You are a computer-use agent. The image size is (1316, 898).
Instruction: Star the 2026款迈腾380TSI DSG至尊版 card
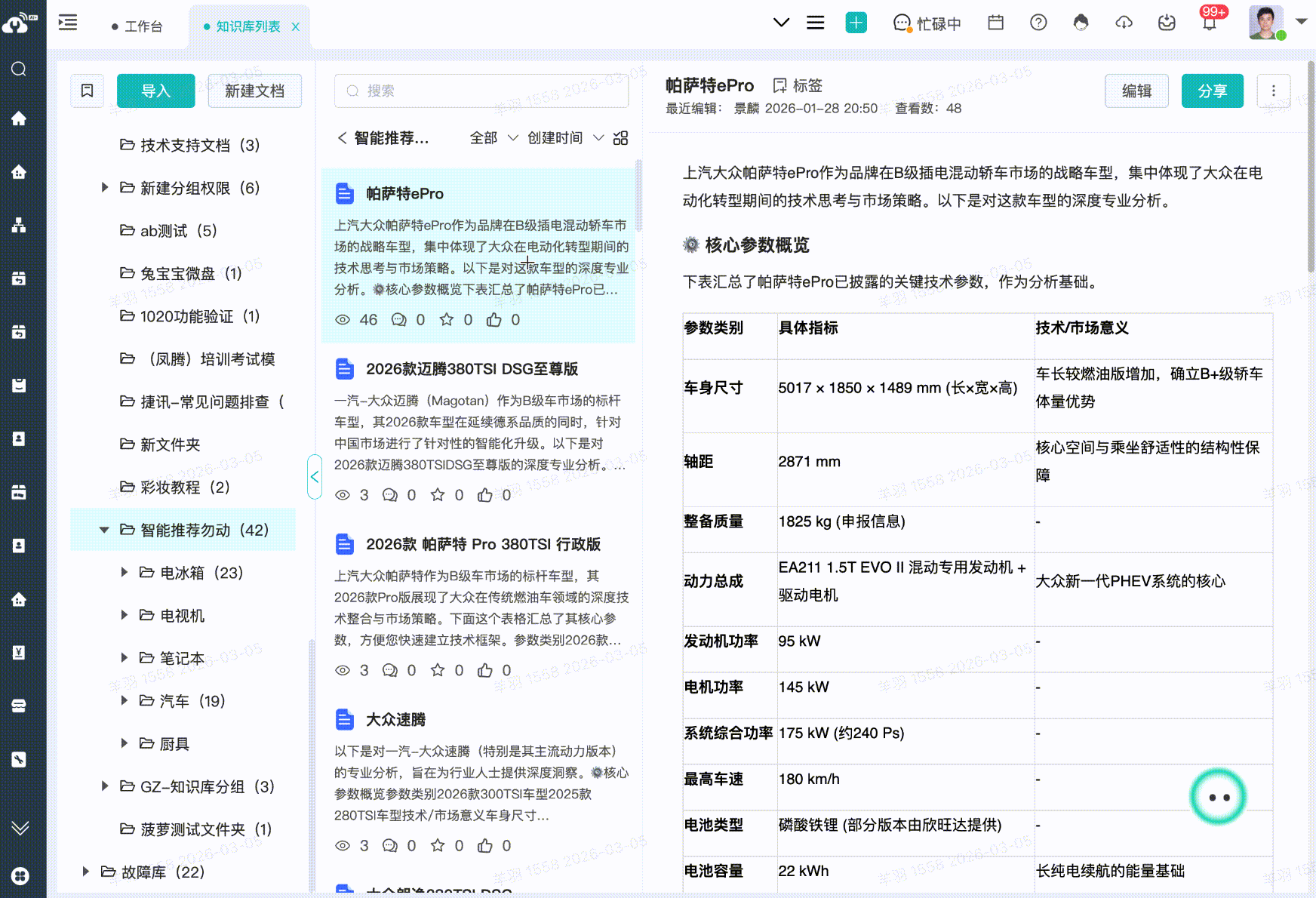click(438, 495)
